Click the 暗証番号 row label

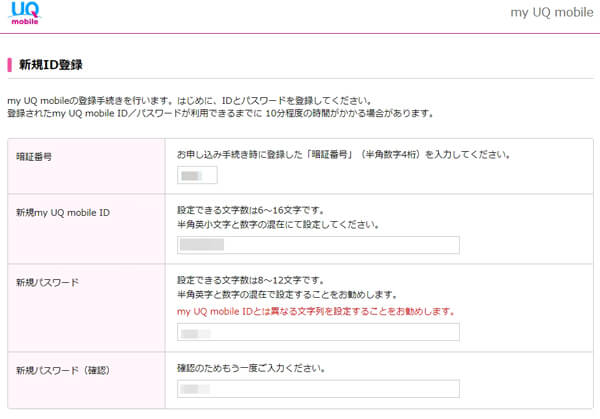(34, 157)
